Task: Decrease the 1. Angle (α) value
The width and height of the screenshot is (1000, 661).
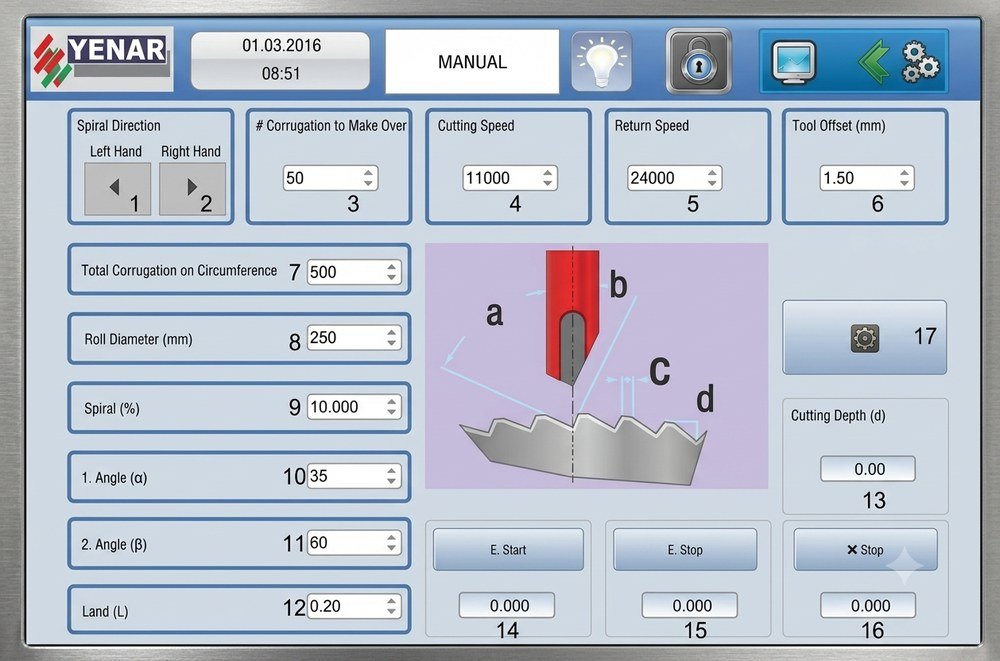Action: (x=392, y=481)
